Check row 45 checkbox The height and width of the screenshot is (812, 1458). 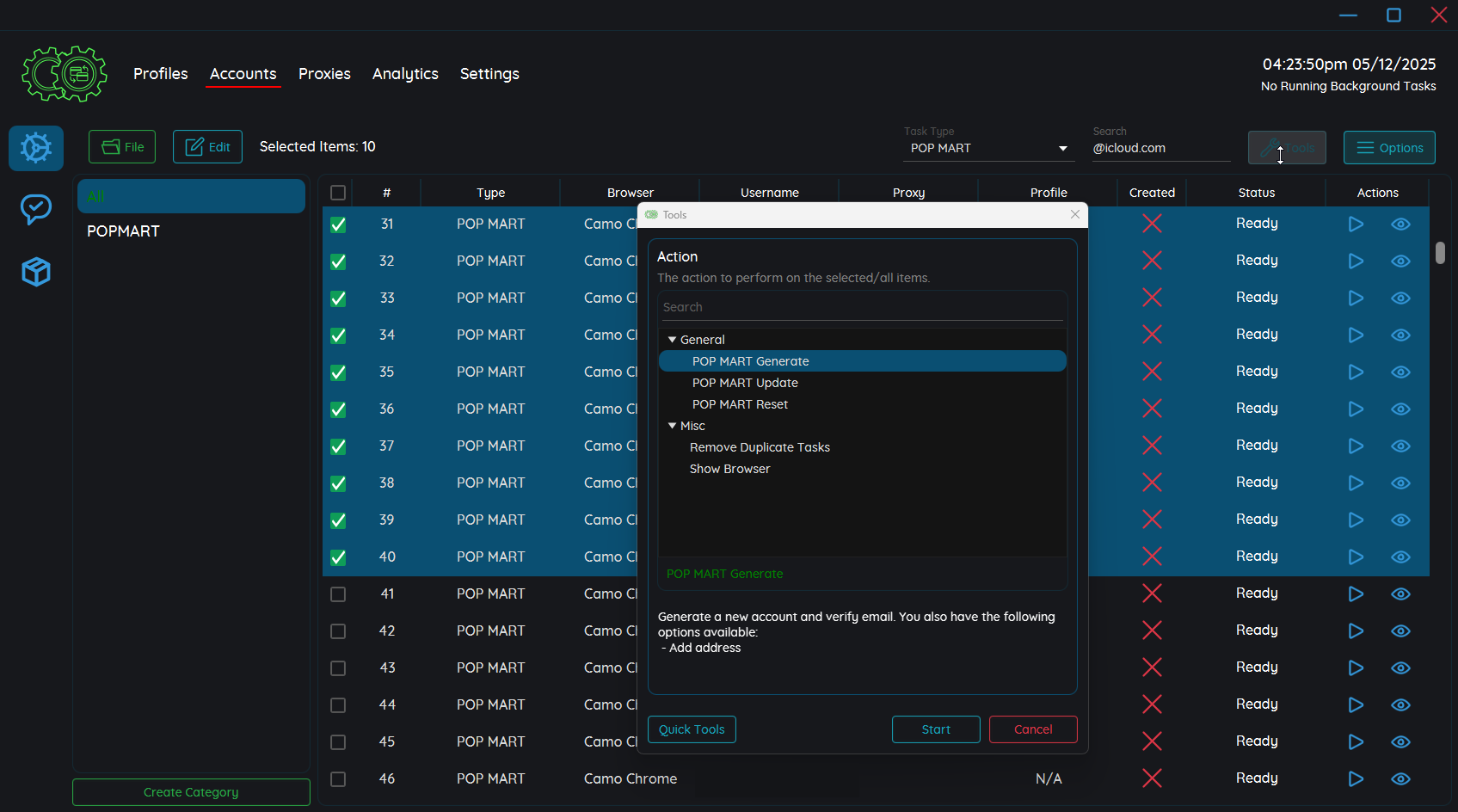pos(338,742)
